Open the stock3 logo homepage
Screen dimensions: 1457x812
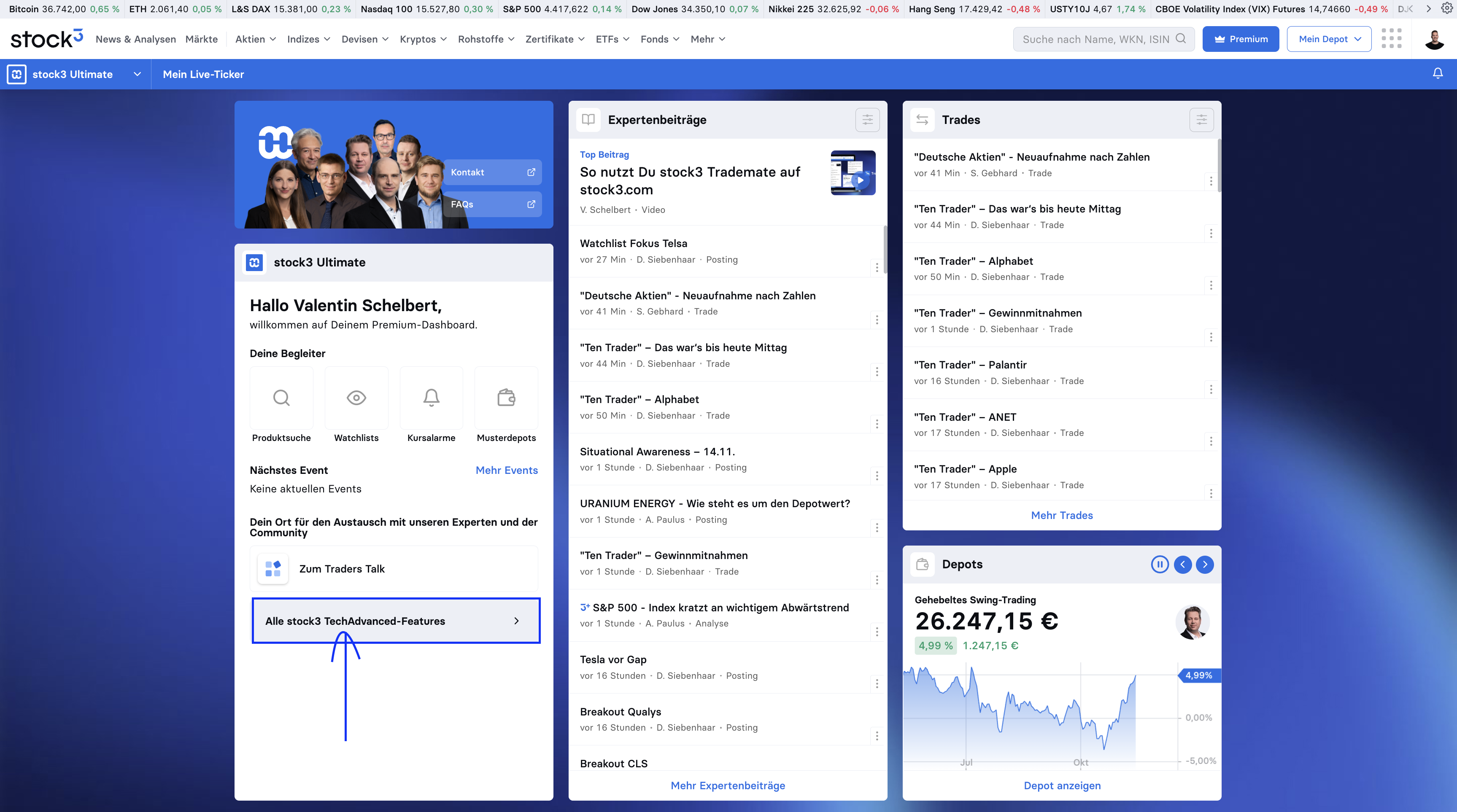pyautogui.click(x=46, y=38)
